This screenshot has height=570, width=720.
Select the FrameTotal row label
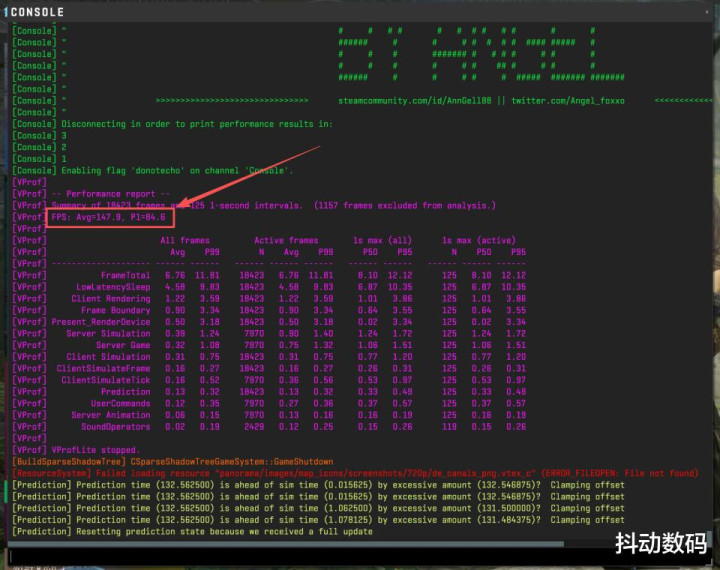click(125, 275)
